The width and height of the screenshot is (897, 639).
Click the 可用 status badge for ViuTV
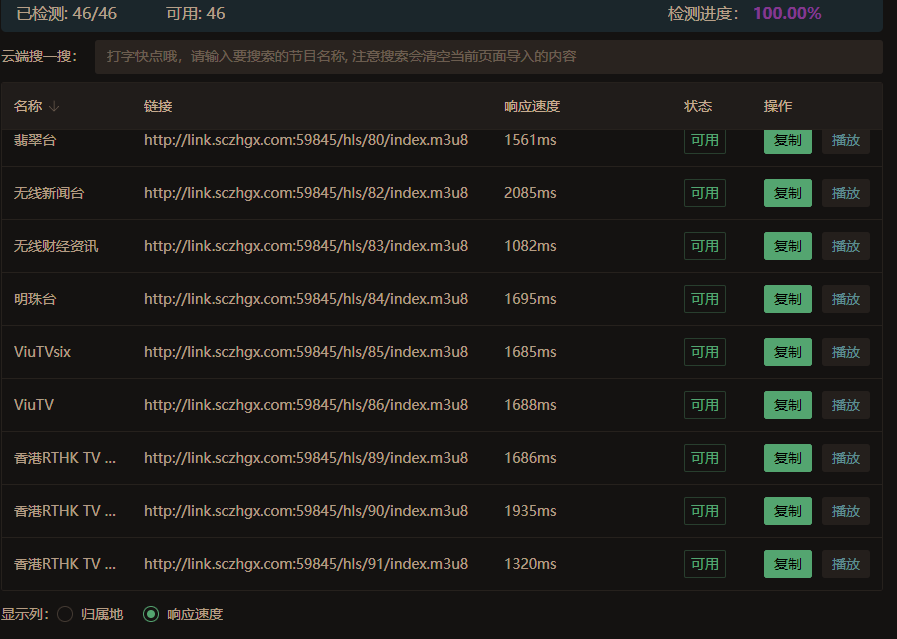tap(704, 405)
